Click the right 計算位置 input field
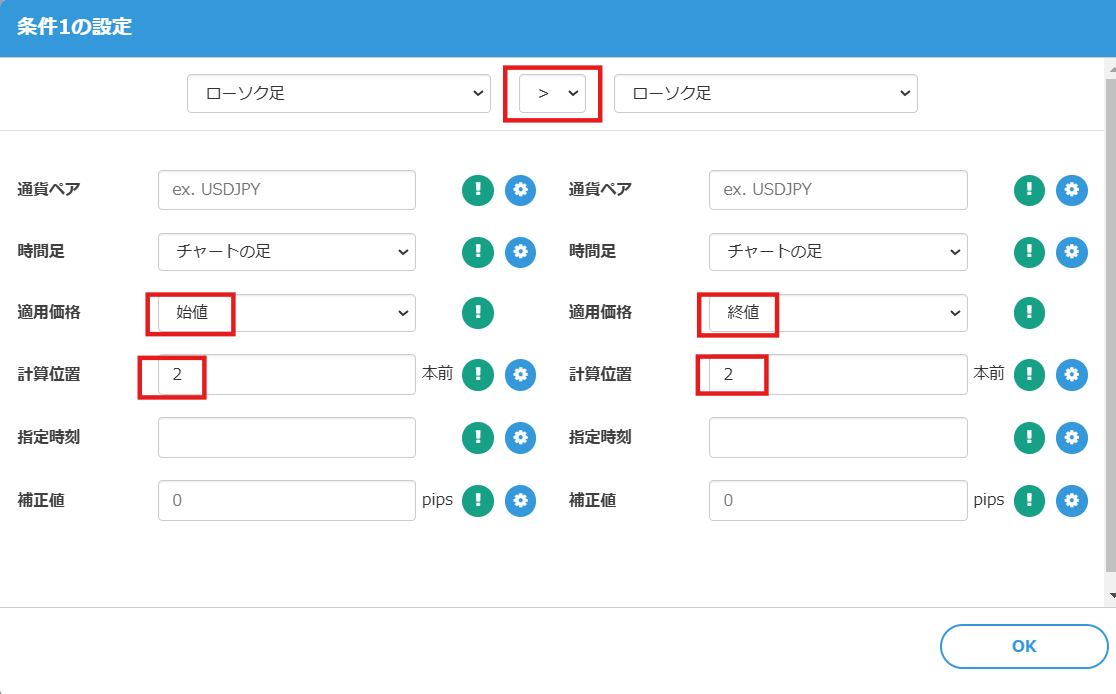 [838, 375]
